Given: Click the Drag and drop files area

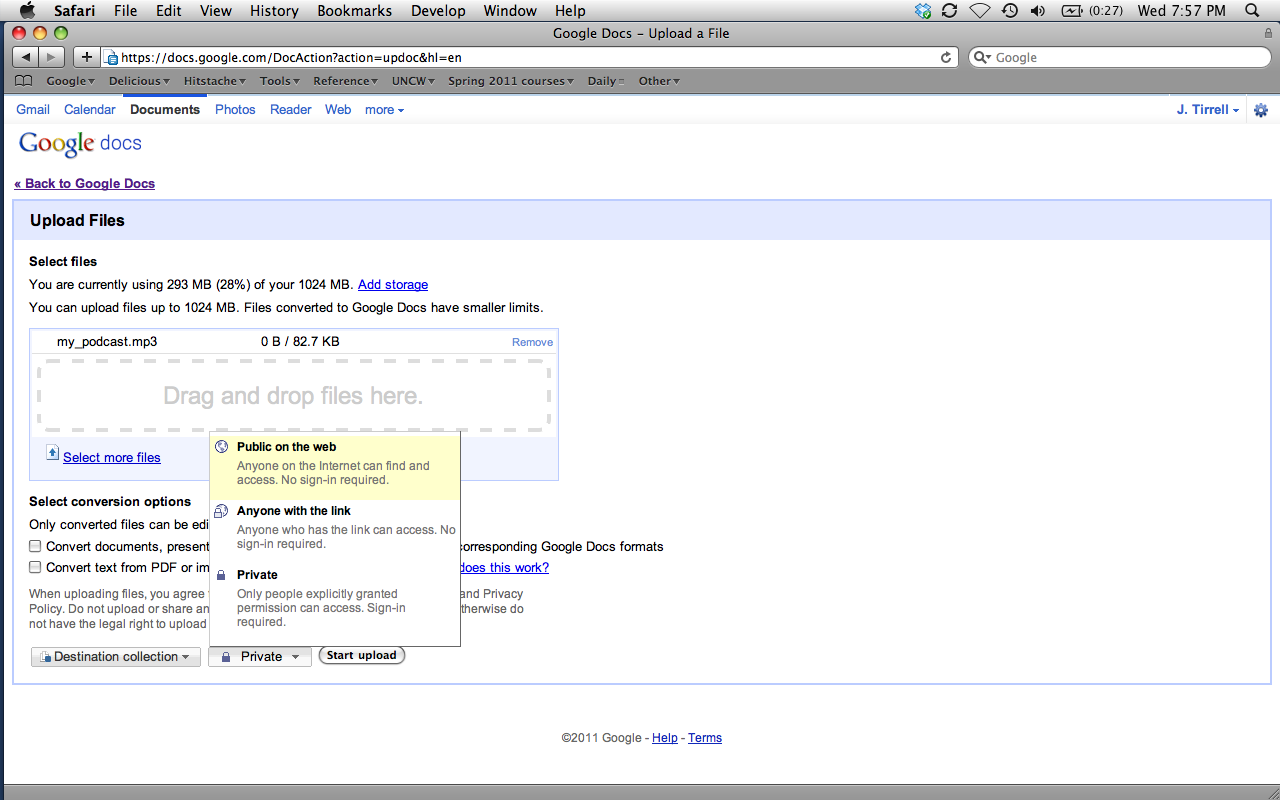Looking at the screenshot, I should (293, 396).
